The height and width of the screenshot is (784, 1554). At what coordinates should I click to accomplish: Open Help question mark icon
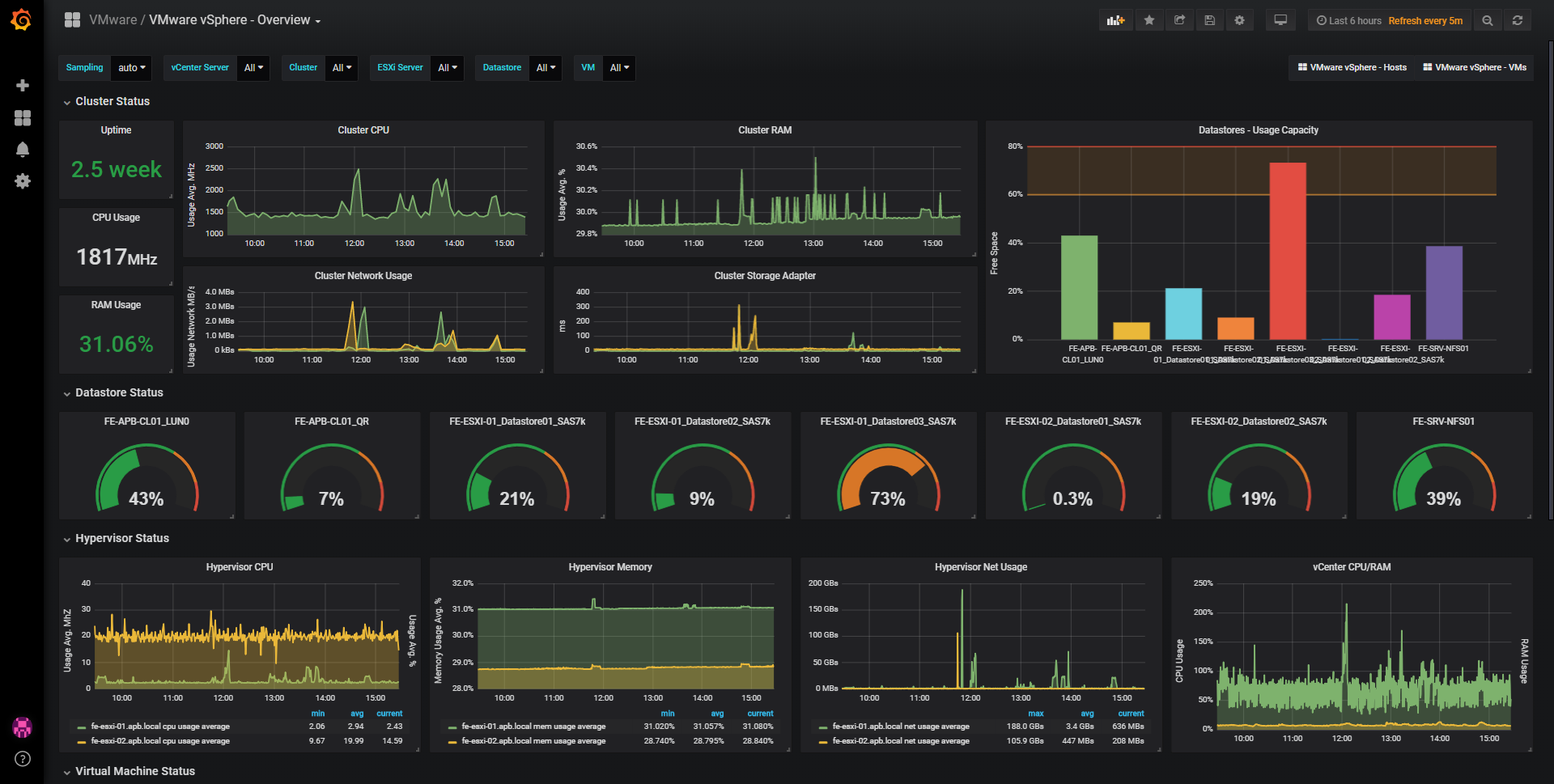[23, 759]
